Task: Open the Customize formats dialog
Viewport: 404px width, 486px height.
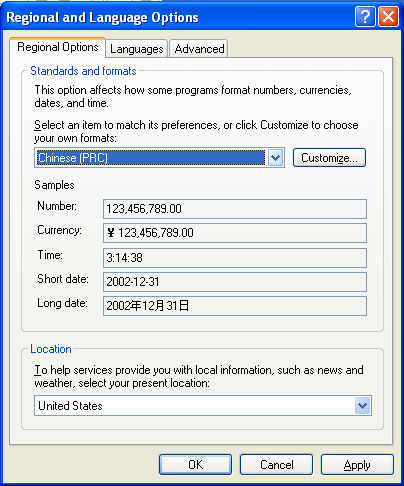Action: pyautogui.click(x=329, y=157)
